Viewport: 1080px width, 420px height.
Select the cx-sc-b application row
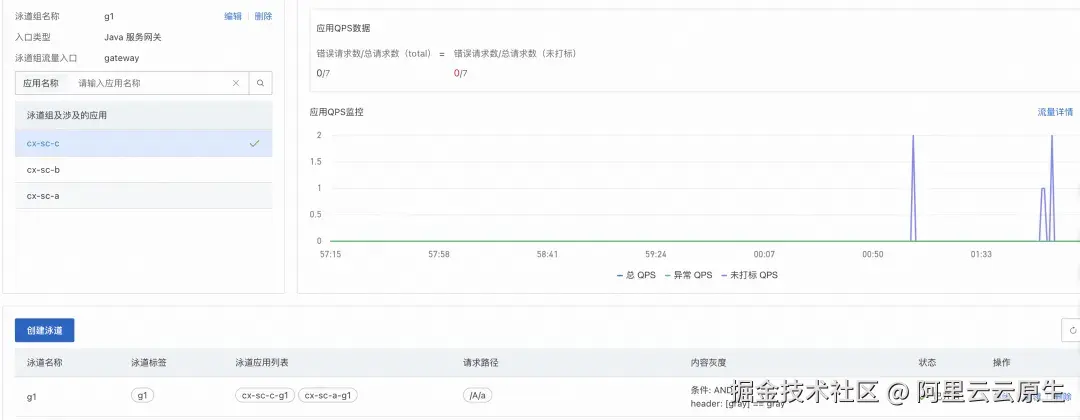143,169
